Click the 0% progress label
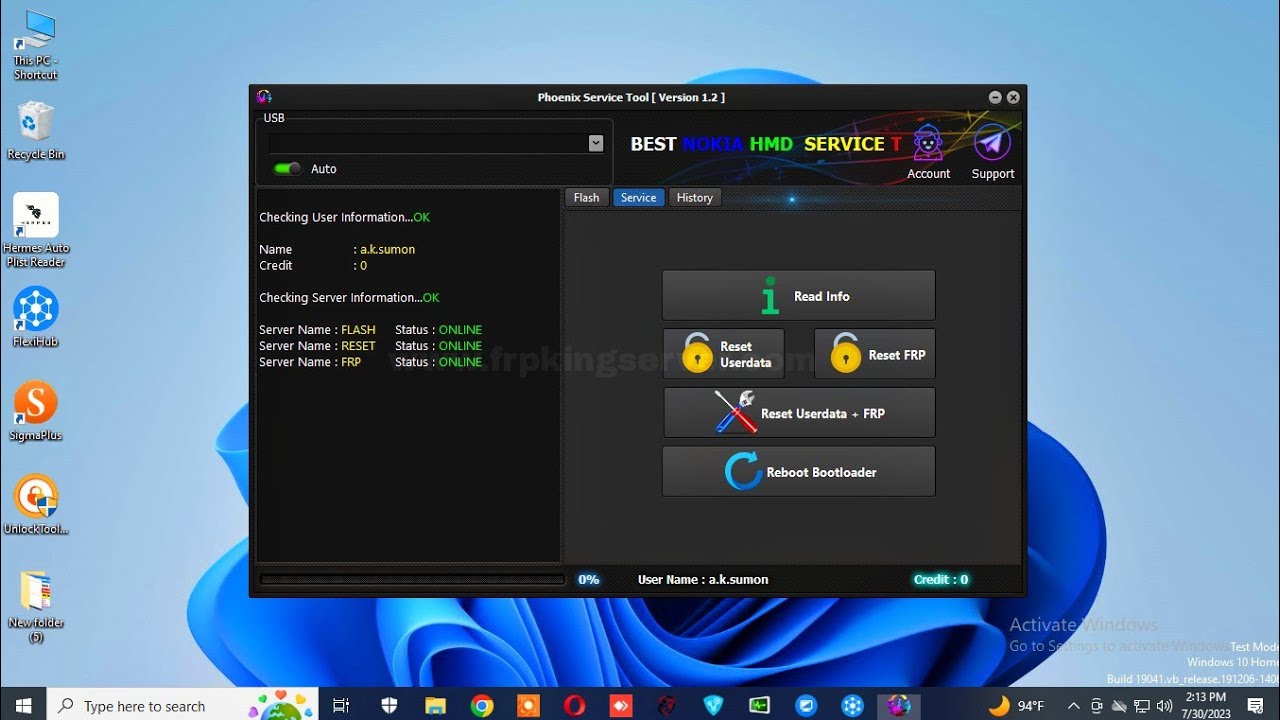The width and height of the screenshot is (1280, 720). click(588, 579)
